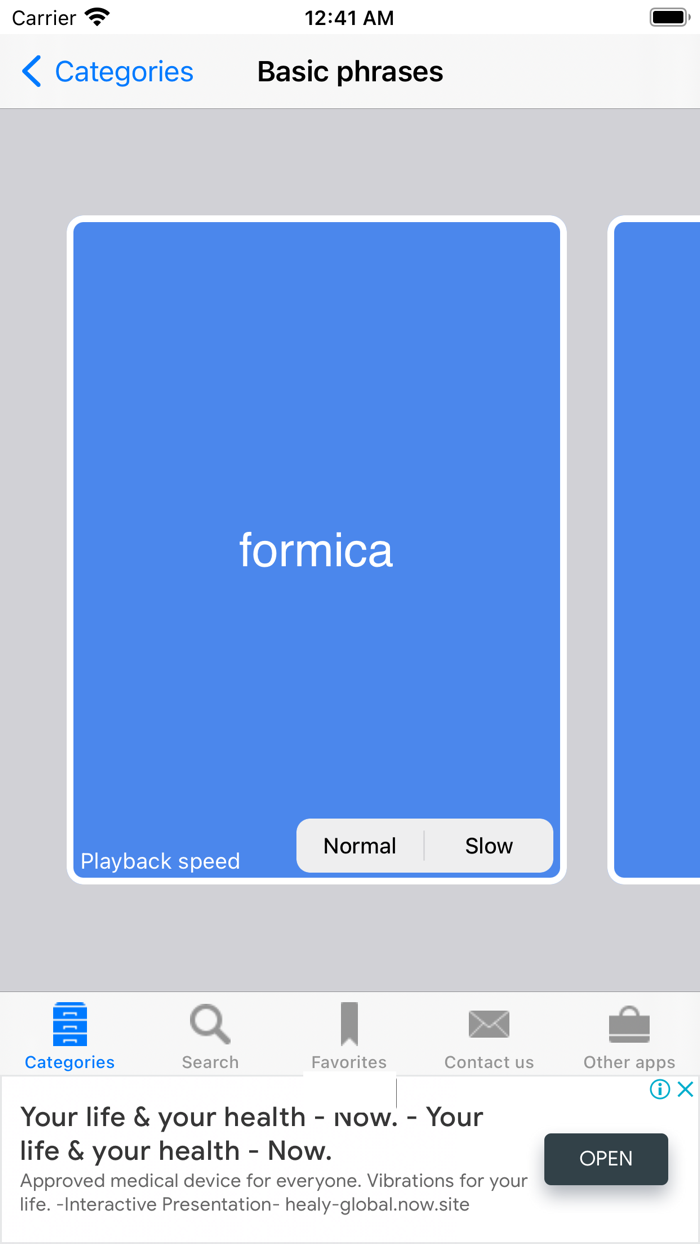The width and height of the screenshot is (700, 1244).
Task: Tap the ad info icon
Action: click(x=659, y=1089)
